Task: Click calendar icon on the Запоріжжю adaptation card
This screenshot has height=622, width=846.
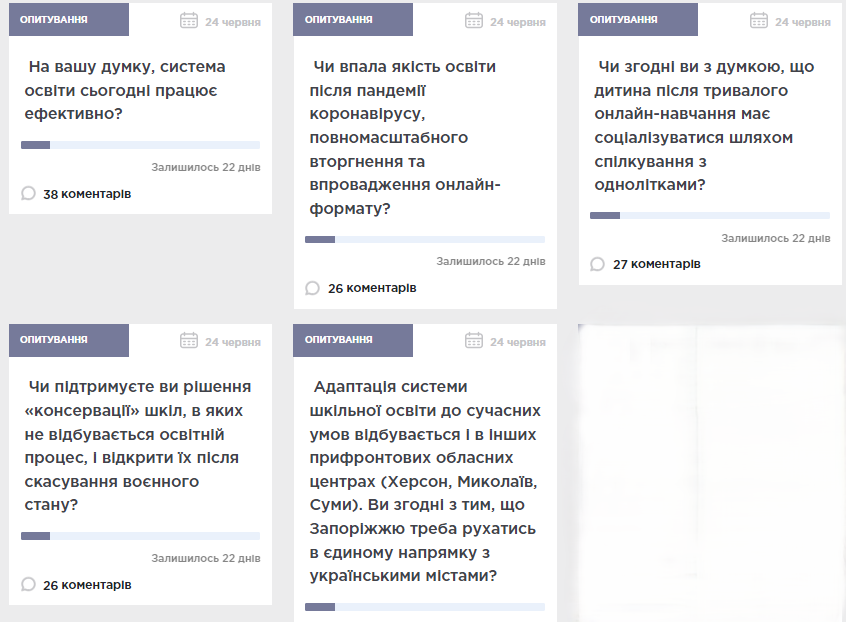Action: pyautogui.click(x=474, y=340)
